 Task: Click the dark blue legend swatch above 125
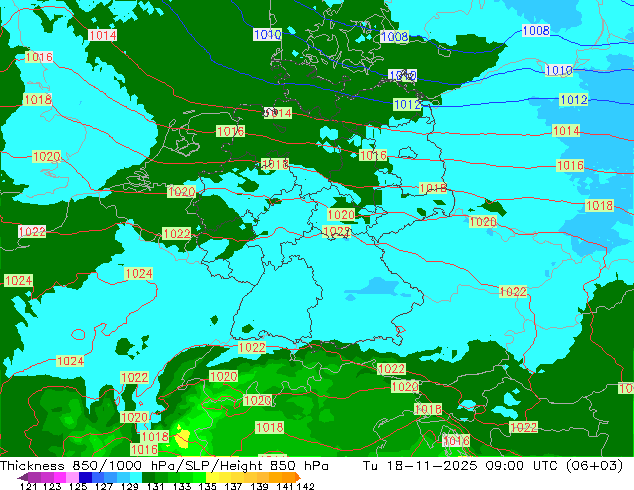tap(85, 477)
